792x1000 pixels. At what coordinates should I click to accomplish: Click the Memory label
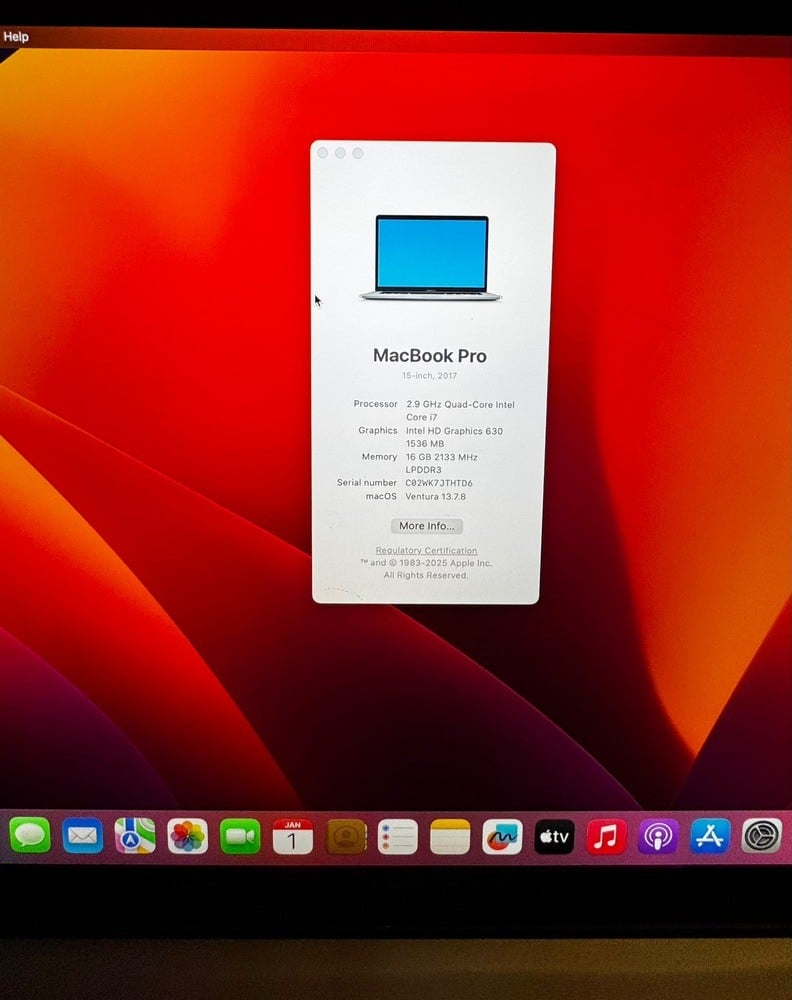(x=379, y=457)
